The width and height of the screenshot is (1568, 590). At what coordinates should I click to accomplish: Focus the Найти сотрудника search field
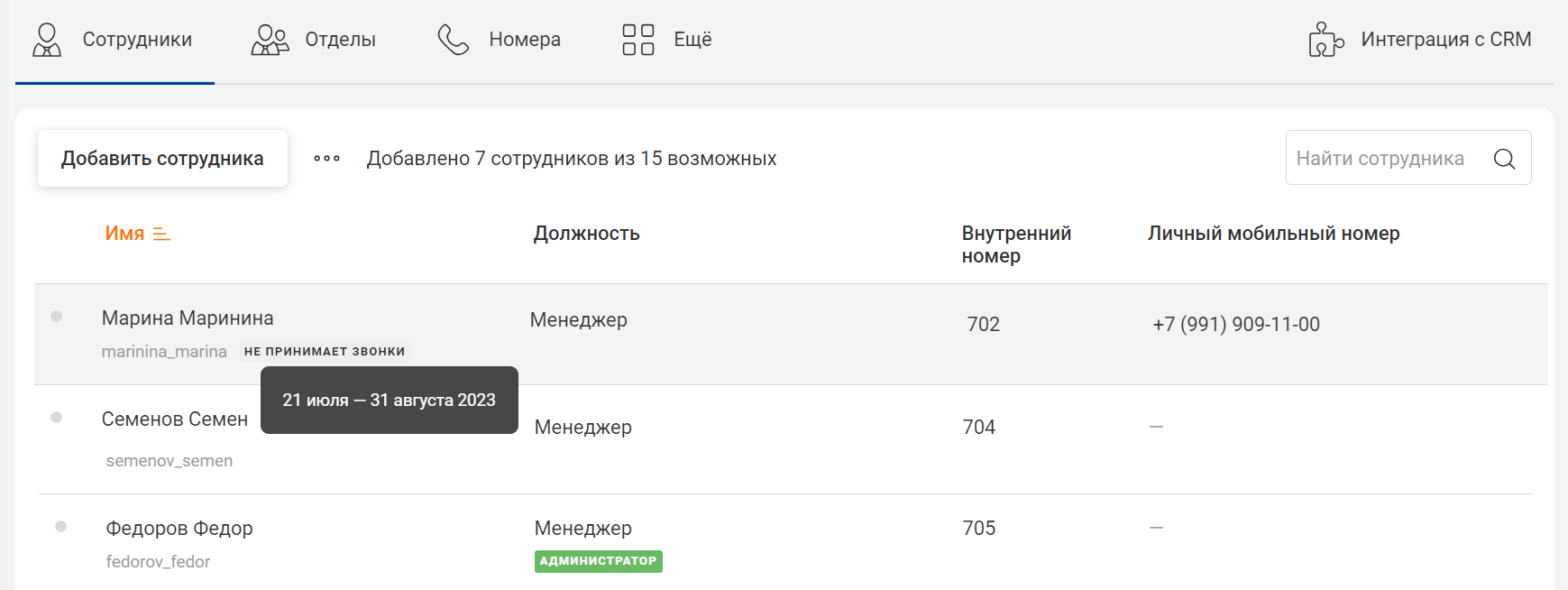1408,158
